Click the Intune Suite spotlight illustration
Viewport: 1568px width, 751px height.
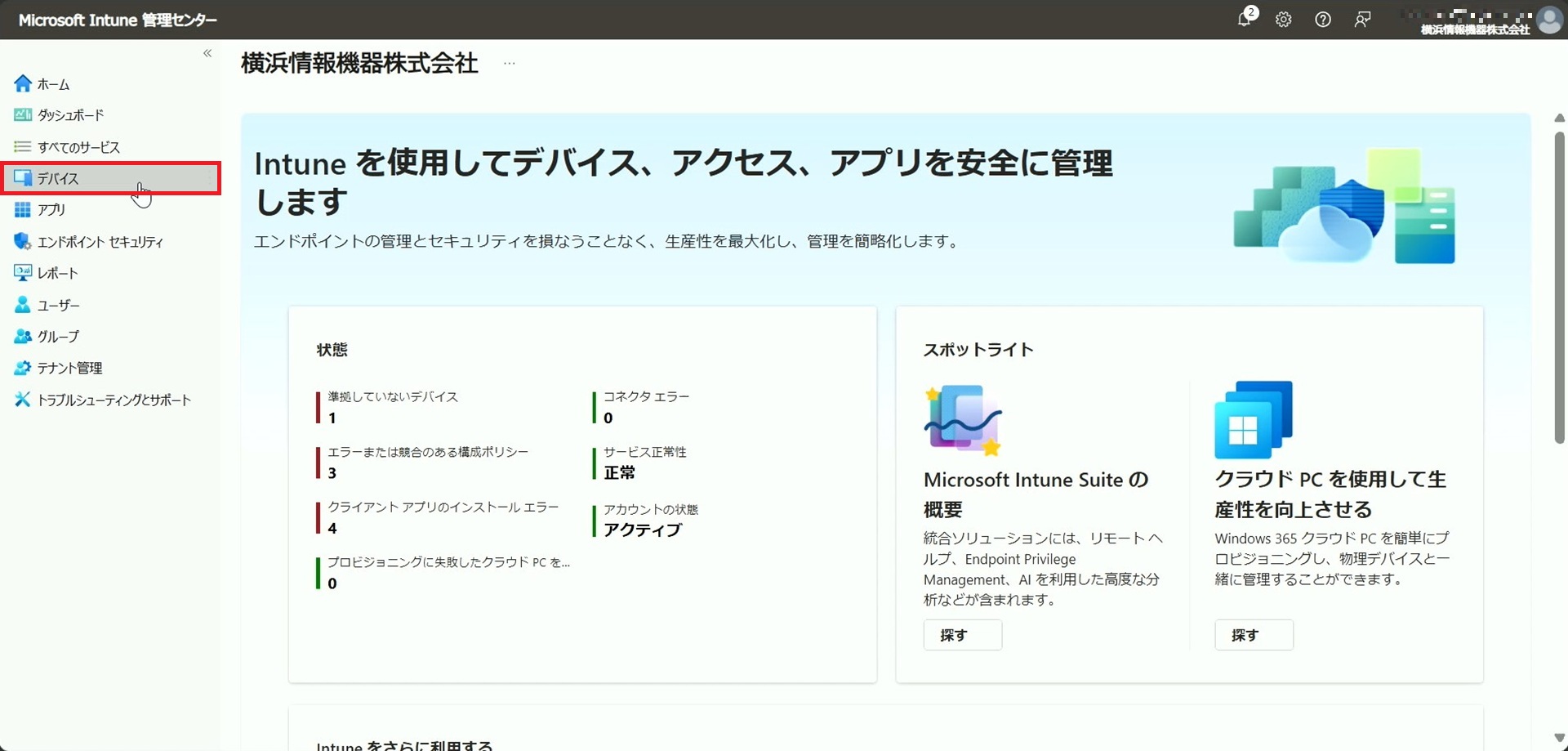coord(963,419)
